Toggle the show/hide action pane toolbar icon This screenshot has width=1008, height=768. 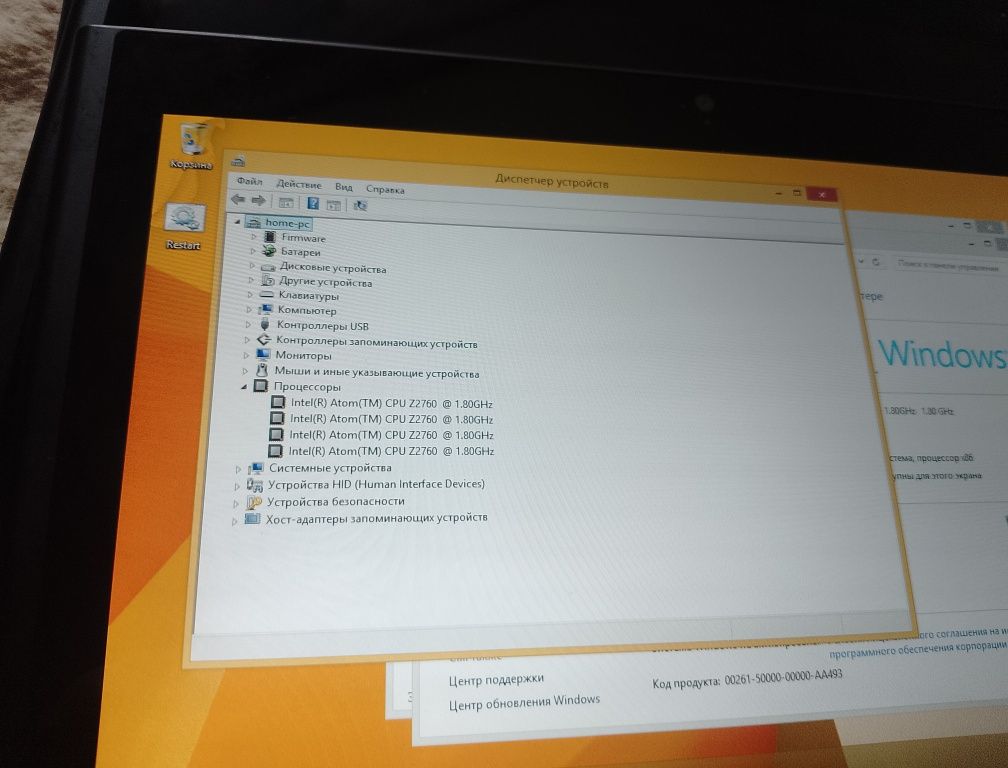tap(334, 205)
